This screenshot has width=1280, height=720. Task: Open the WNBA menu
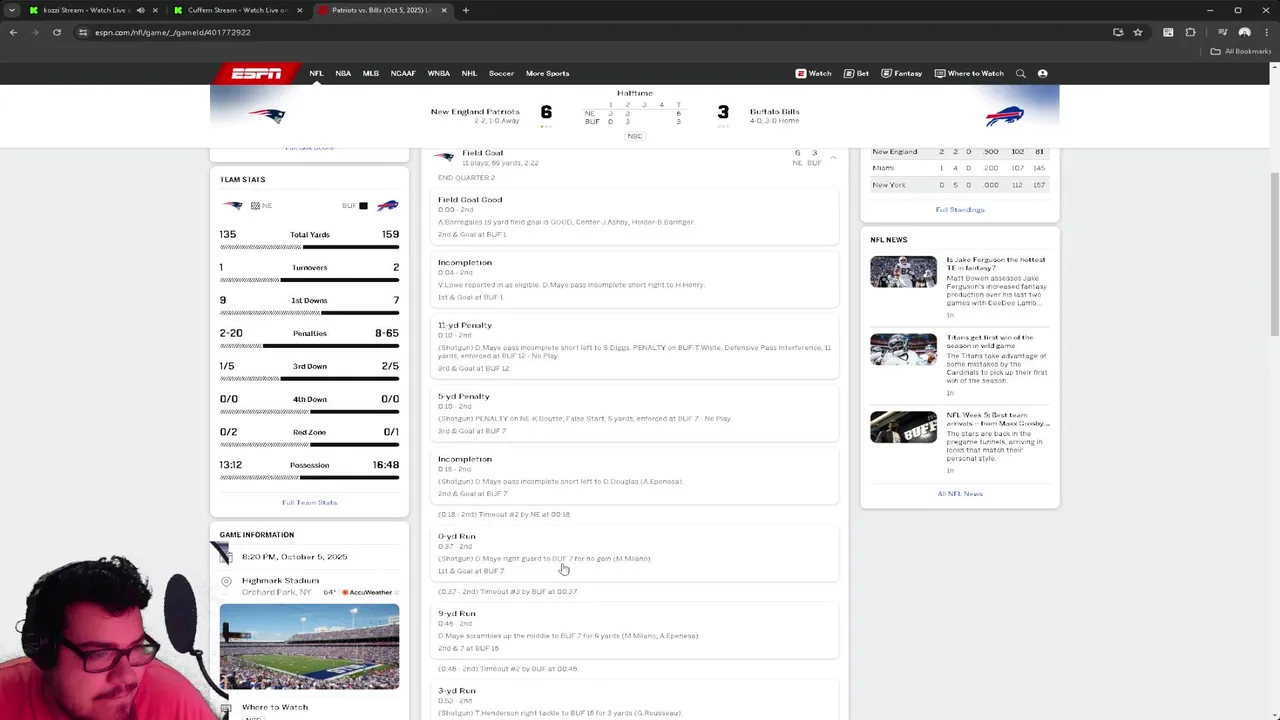click(439, 73)
